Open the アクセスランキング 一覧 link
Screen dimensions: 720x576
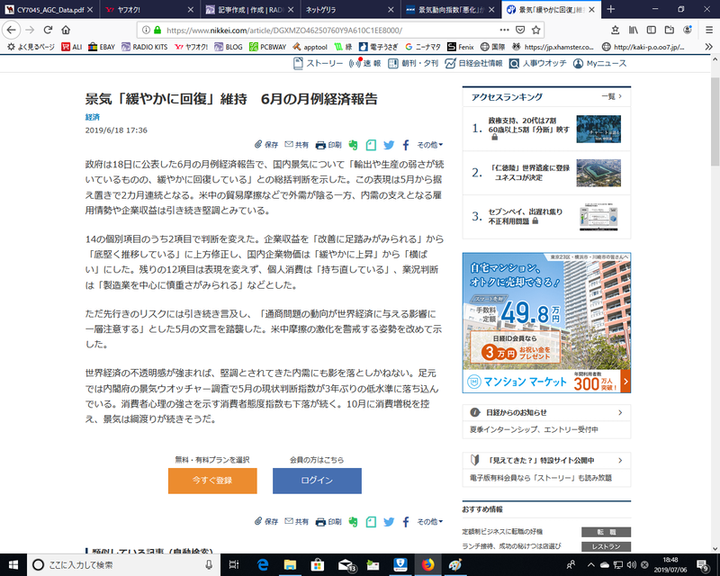point(609,96)
